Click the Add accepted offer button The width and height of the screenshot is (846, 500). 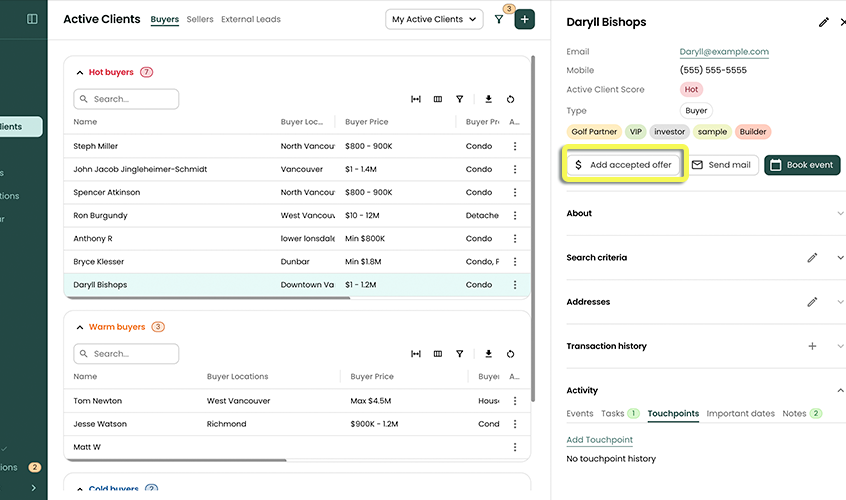coord(623,165)
